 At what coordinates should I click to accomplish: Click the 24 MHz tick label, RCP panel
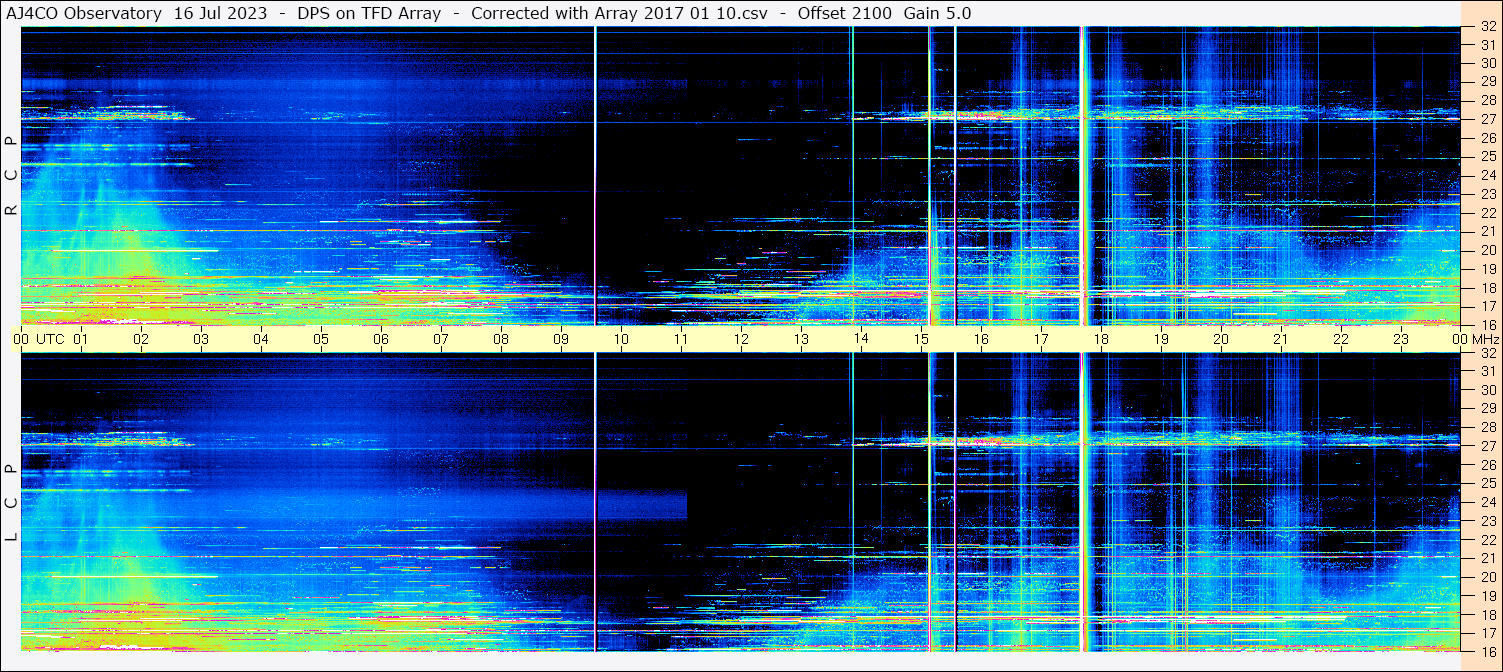coord(1488,175)
